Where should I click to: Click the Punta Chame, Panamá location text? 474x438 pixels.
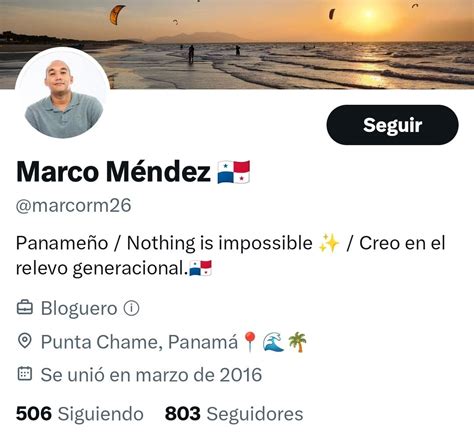(x=139, y=342)
